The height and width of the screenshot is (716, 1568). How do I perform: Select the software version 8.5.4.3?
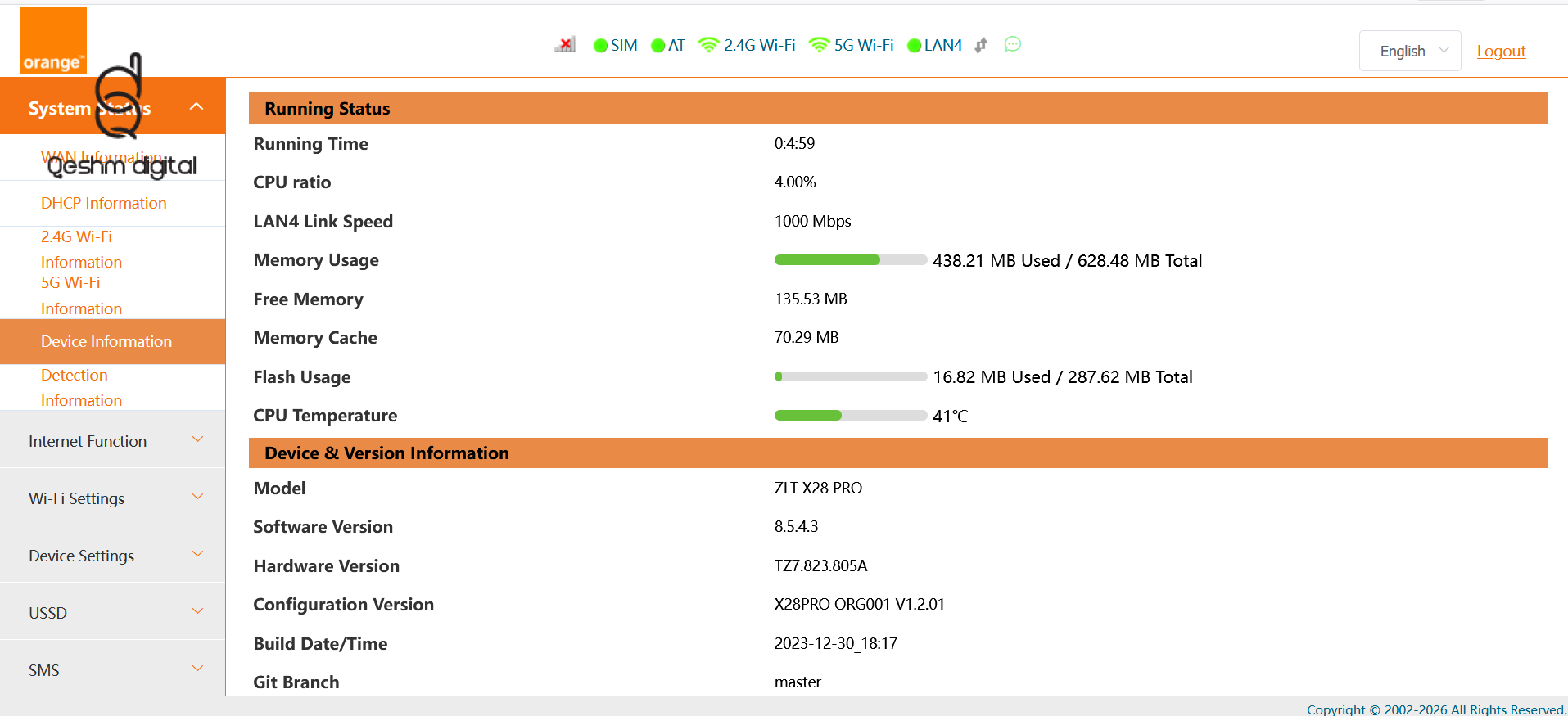pos(796,526)
